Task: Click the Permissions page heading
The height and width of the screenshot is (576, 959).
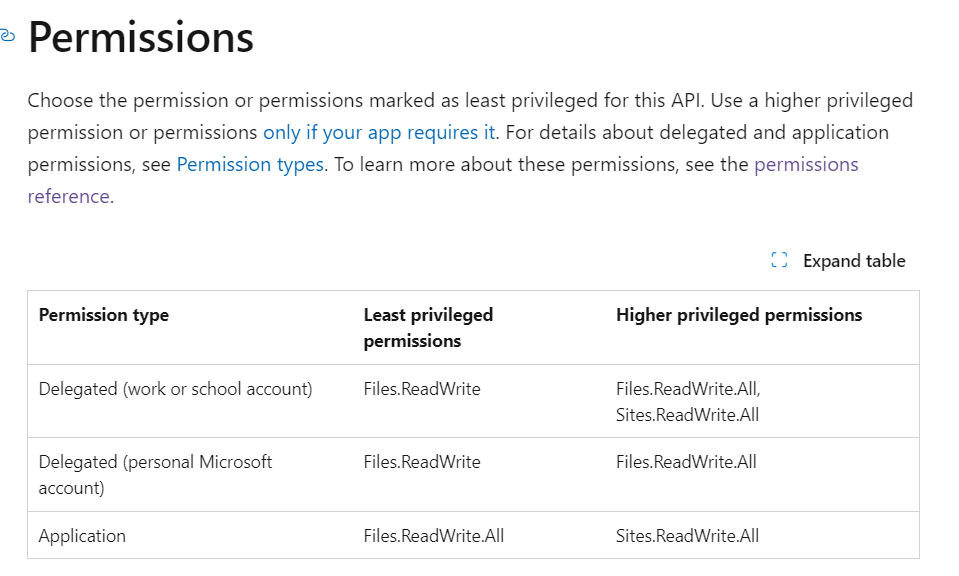Action: coord(141,38)
